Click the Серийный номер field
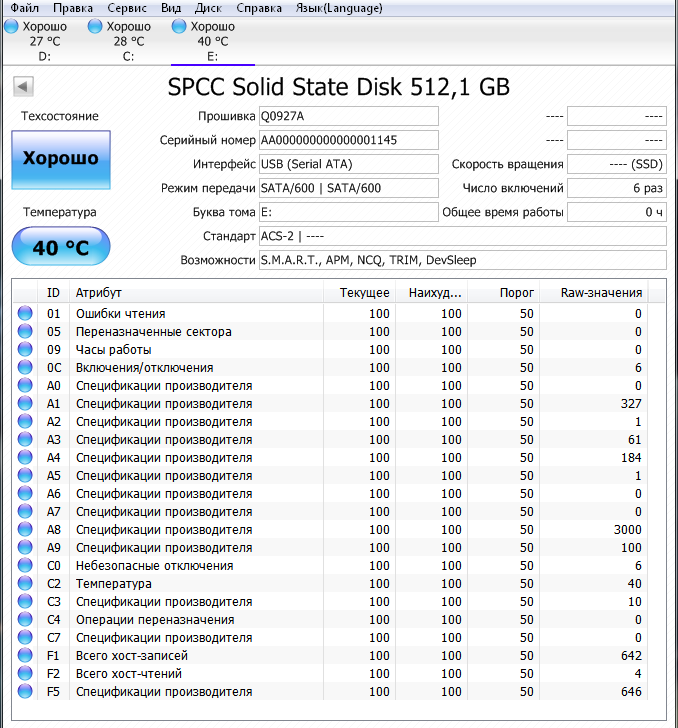Screen dimensions: 678x728 (348, 140)
